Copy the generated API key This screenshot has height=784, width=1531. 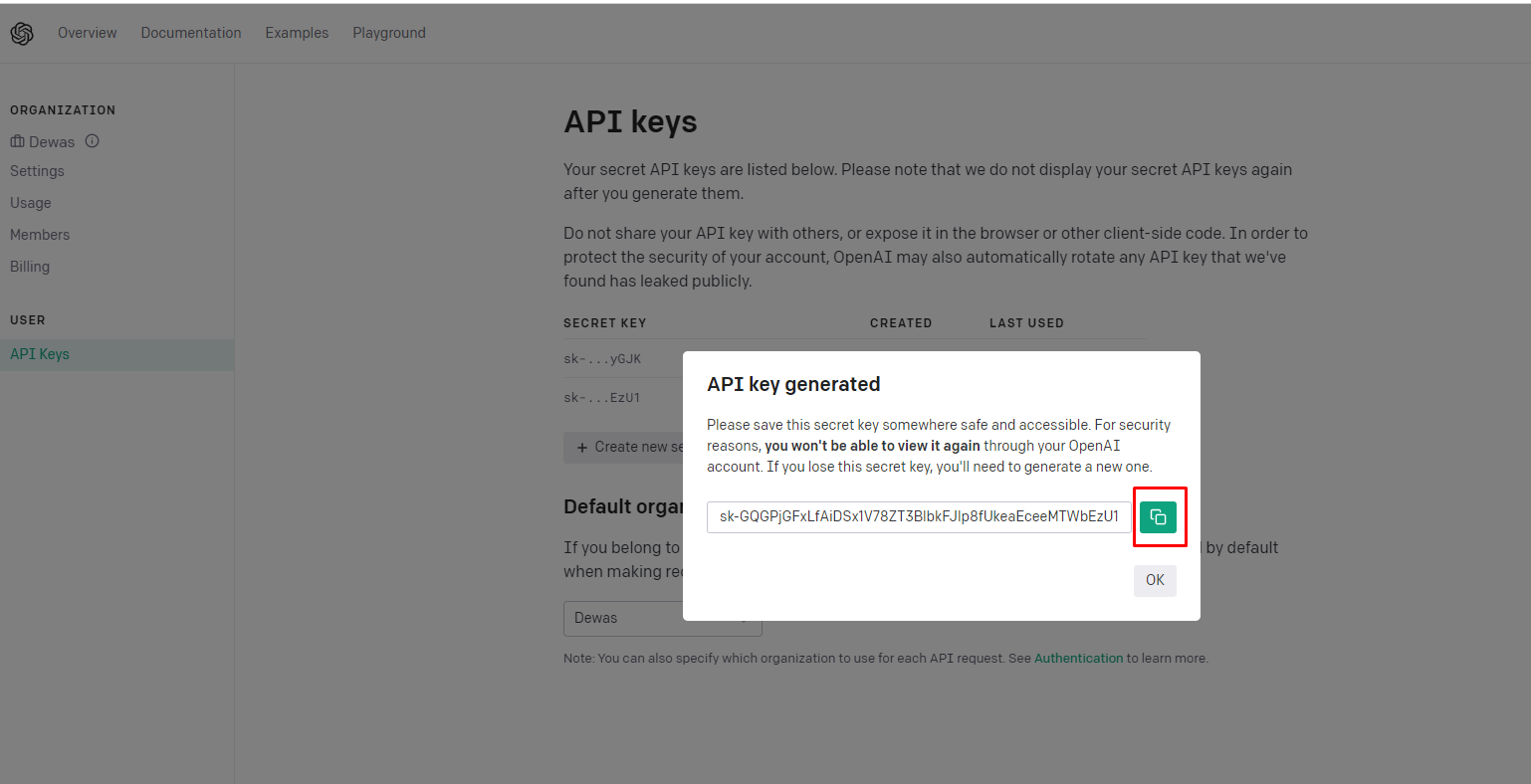click(1158, 516)
